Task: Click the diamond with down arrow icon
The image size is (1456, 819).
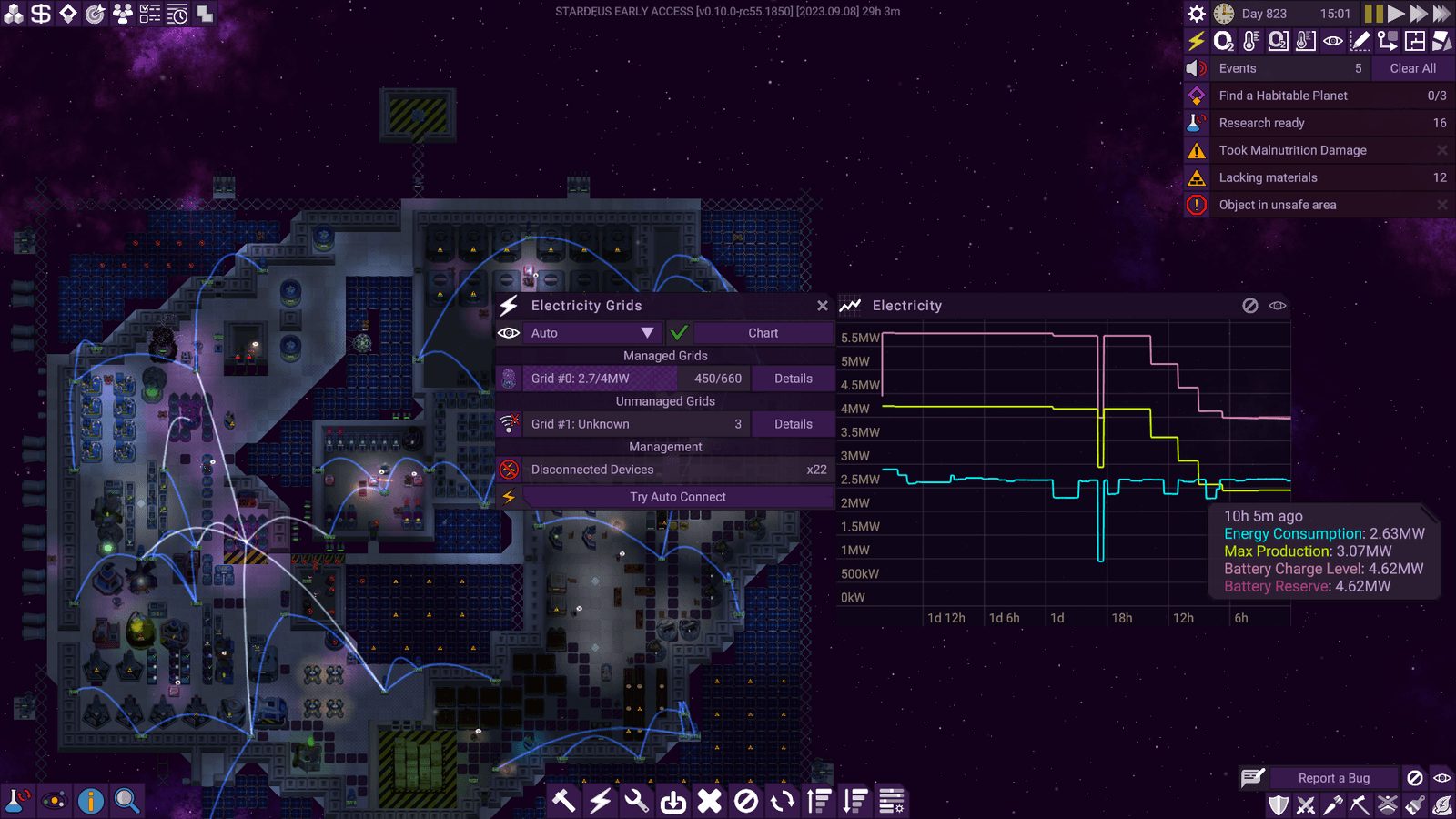Action: [68, 14]
